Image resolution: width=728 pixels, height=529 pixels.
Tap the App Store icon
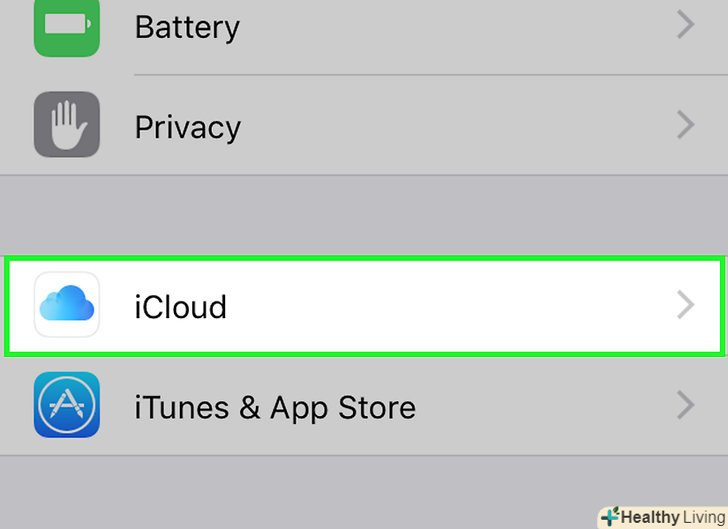point(66,405)
